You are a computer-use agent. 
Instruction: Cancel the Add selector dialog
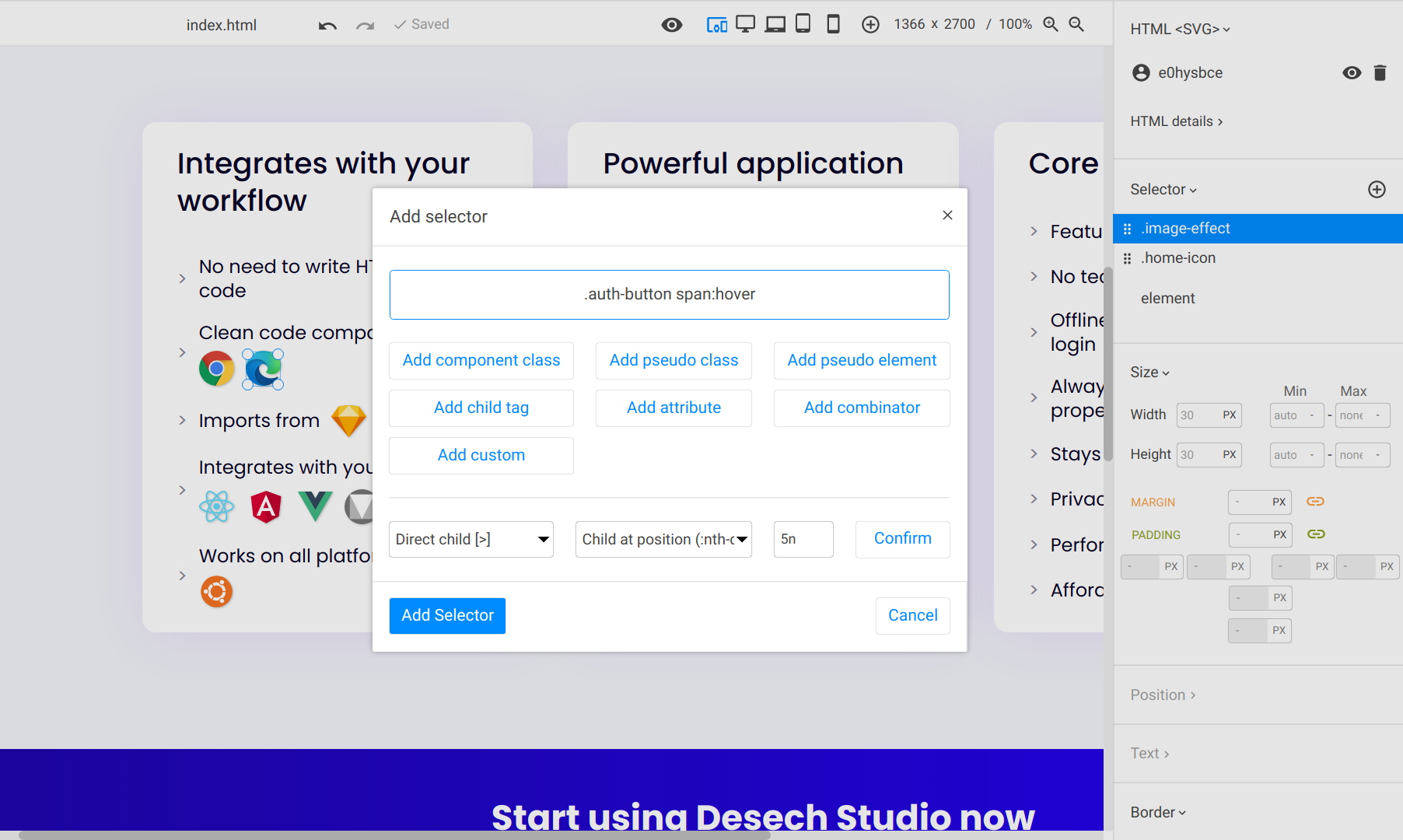[x=913, y=616]
